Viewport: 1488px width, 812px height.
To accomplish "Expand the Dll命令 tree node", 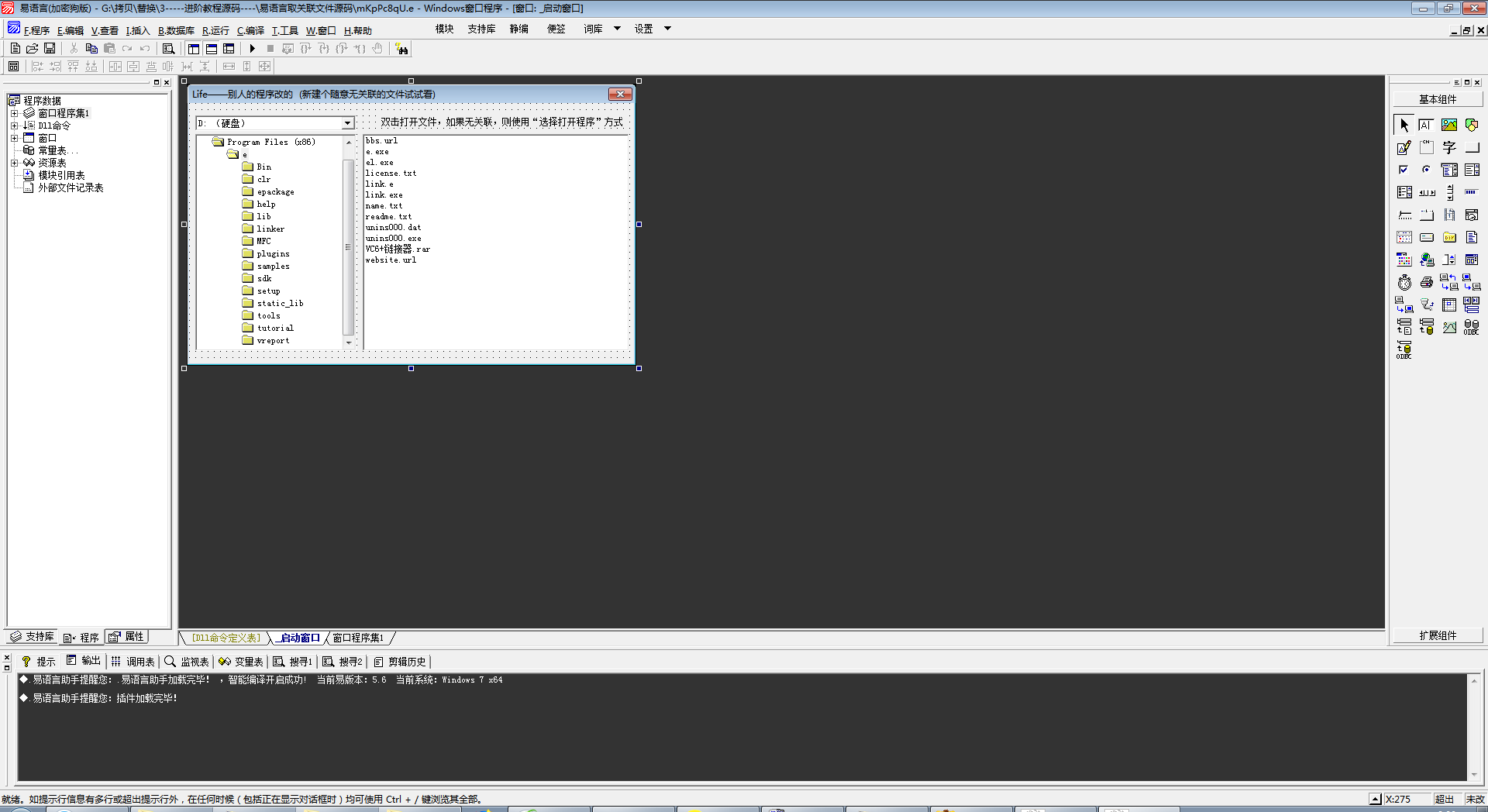I will pyautogui.click(x=14, y=126).
